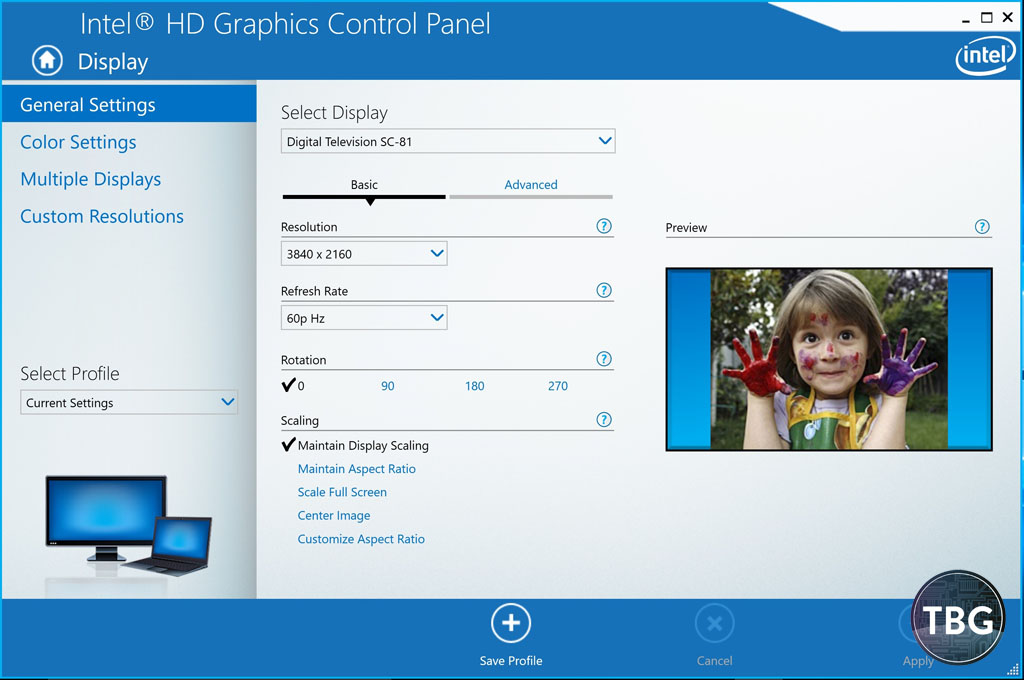Click the Cancel button

[x=714, y=626]
